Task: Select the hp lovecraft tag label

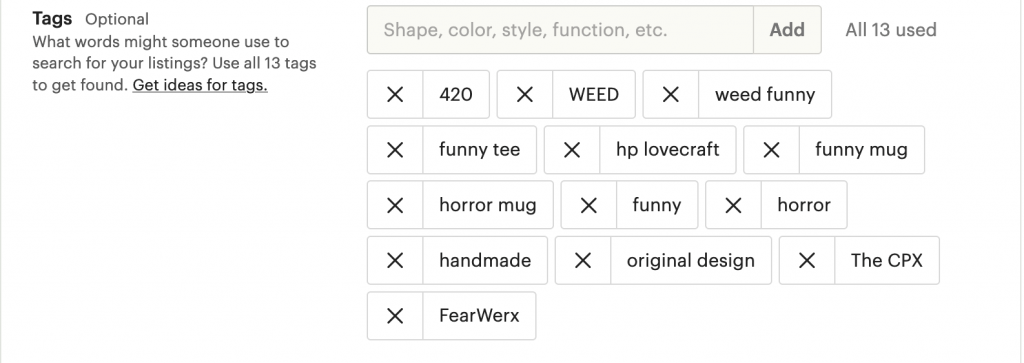Action: tap(667, 150)
